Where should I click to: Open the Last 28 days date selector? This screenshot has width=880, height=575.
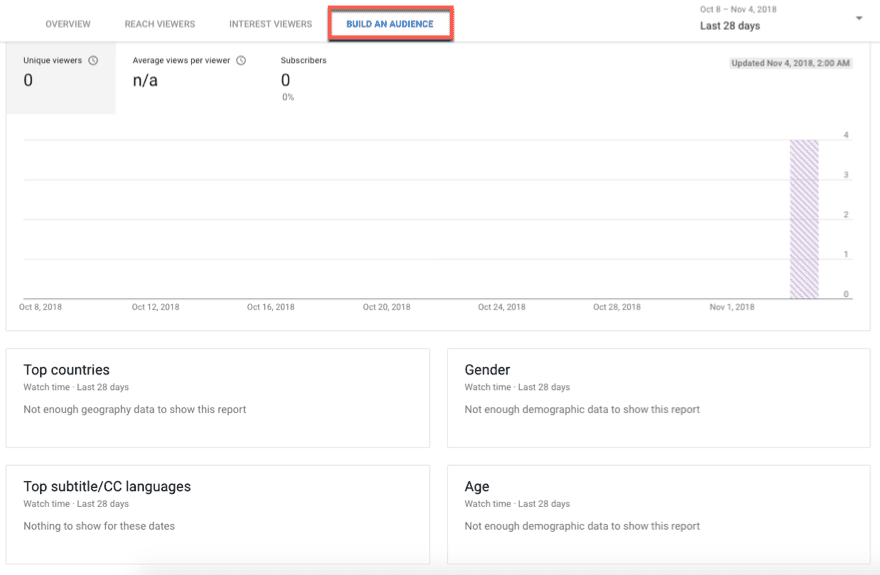(730, 26)
